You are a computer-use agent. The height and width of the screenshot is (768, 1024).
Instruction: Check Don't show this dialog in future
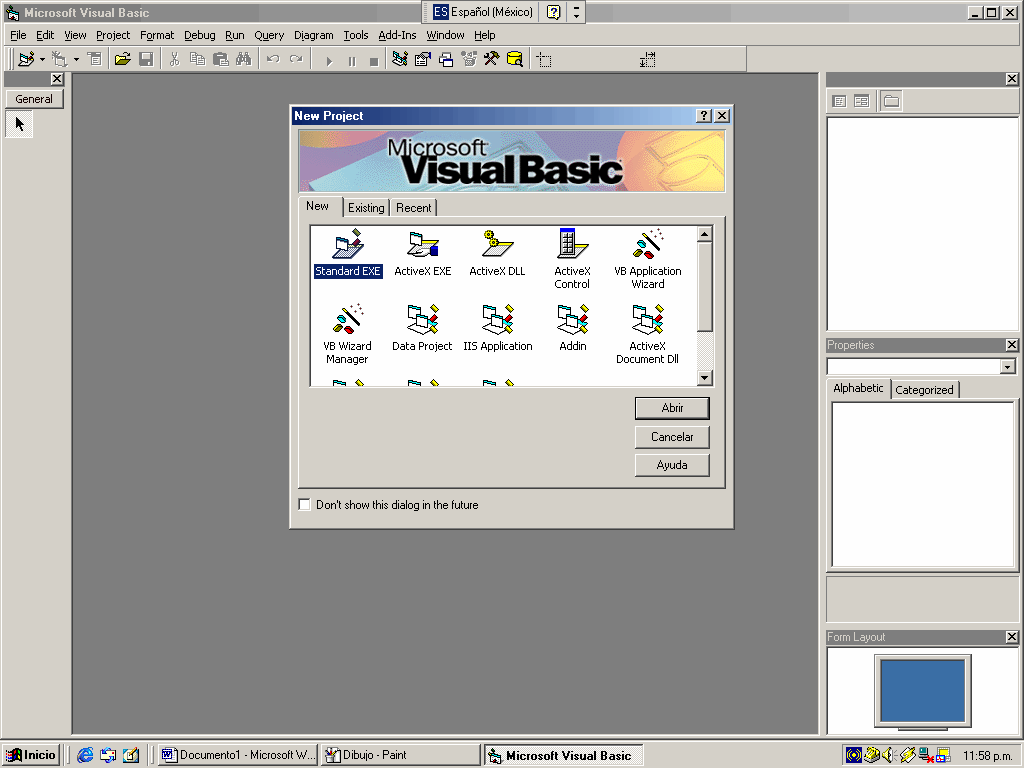tap(304, 504)
